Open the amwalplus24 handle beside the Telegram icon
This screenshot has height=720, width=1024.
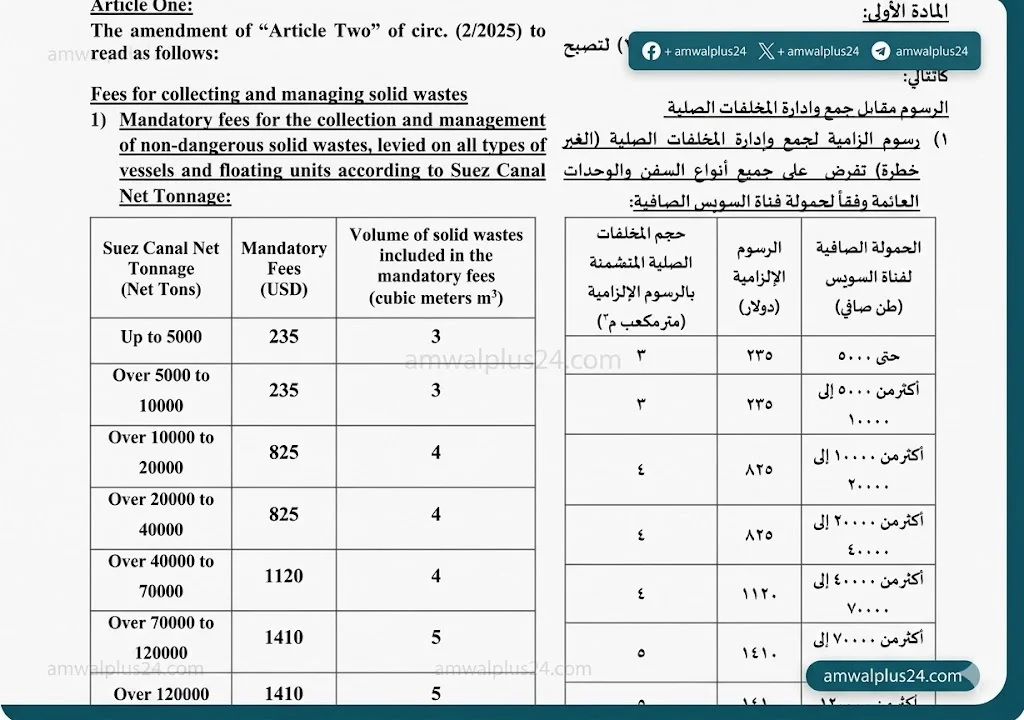click(x=931, y=51)
